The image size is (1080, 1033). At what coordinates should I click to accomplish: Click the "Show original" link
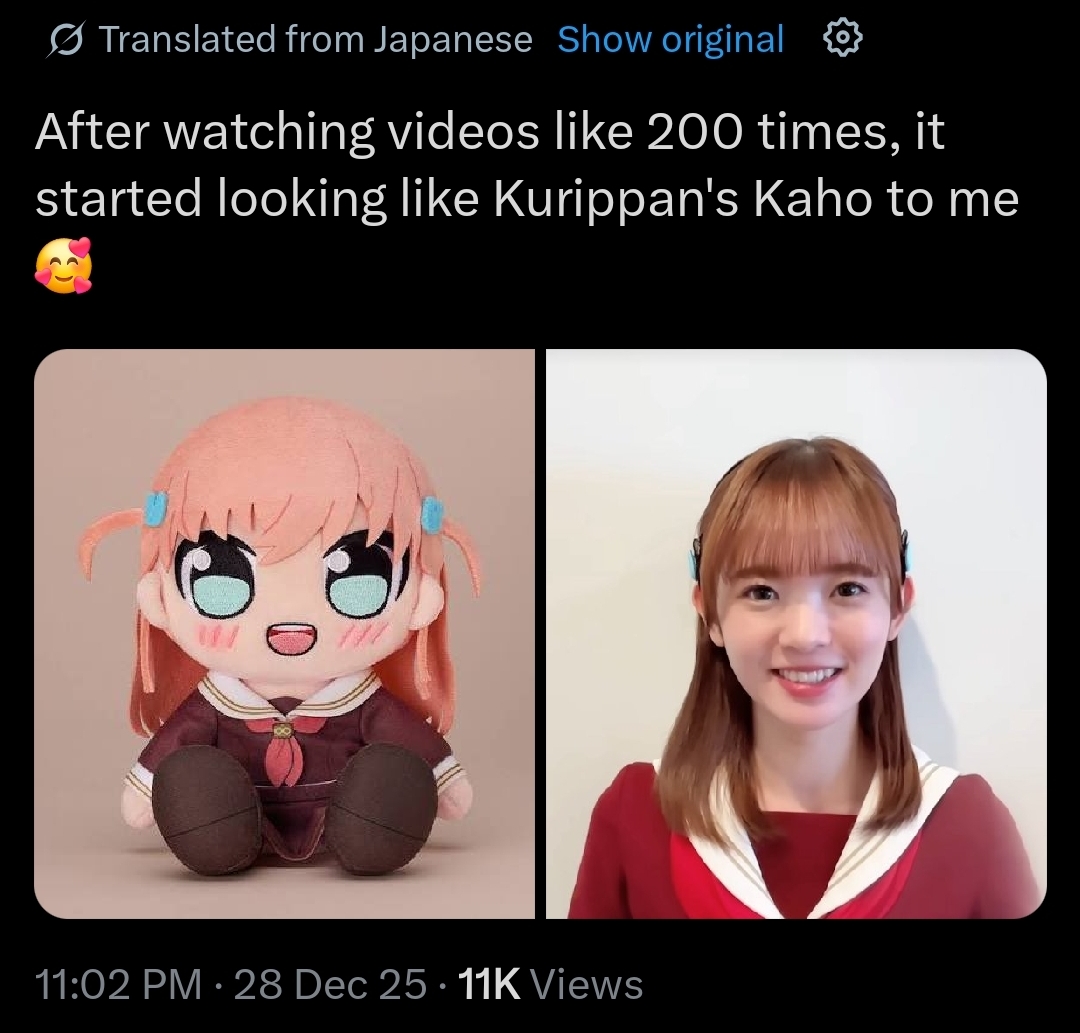coord(671,39)
